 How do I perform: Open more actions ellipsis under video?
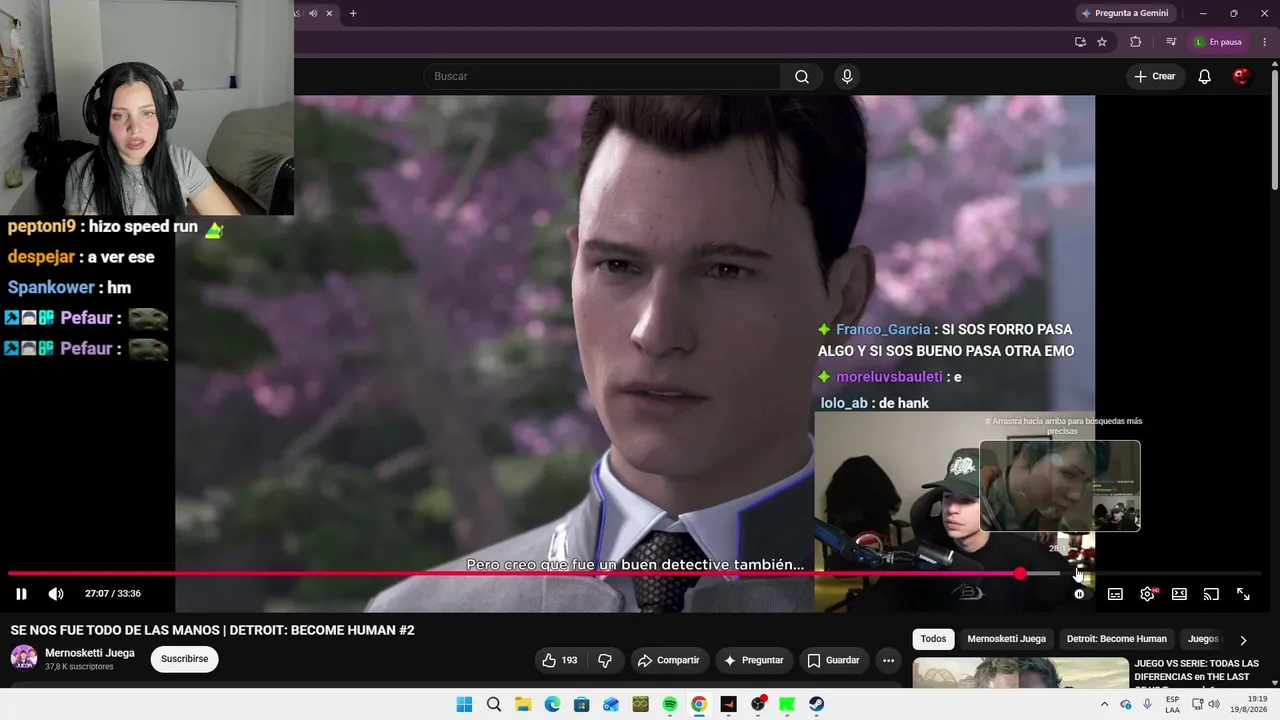click(x=888, y=660)
